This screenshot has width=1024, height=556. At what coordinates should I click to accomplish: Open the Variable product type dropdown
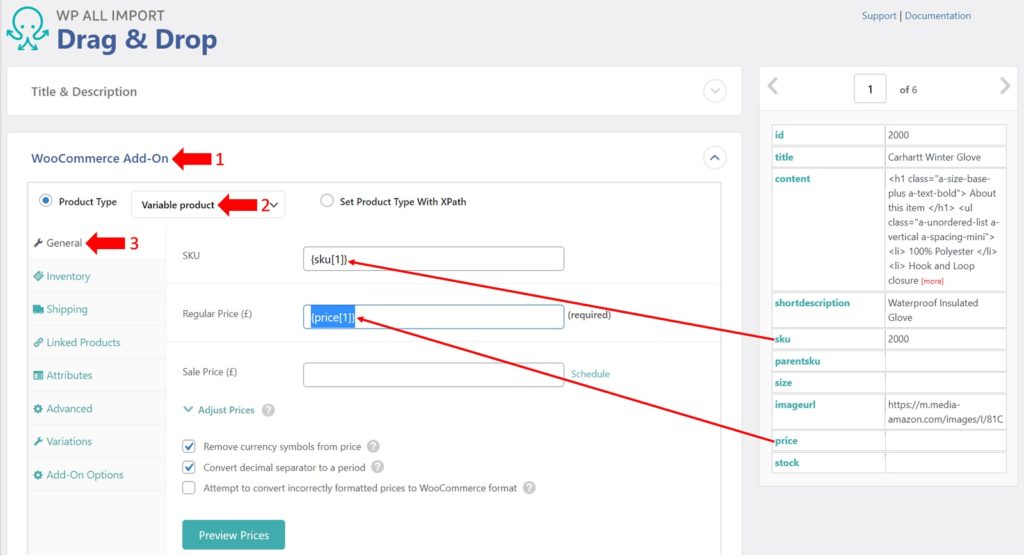pyautogui.click(x=208, y=204)
